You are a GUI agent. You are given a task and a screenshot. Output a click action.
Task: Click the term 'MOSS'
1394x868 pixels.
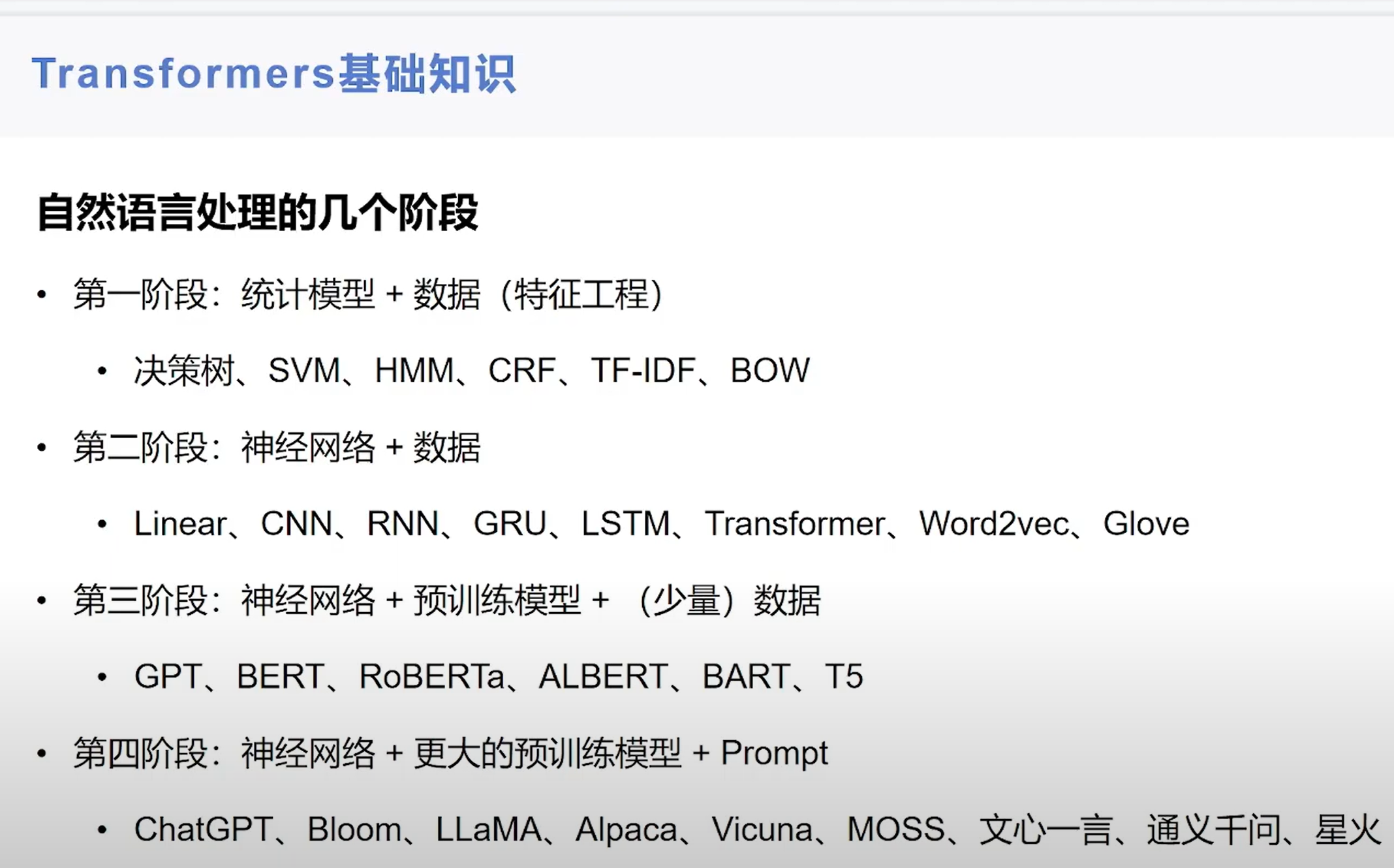point(895,829)
